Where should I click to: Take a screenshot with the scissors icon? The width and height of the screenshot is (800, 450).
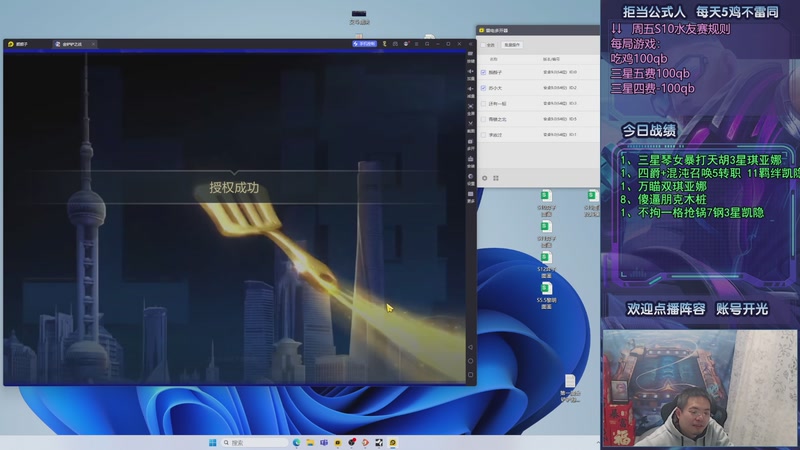[470, 126]
